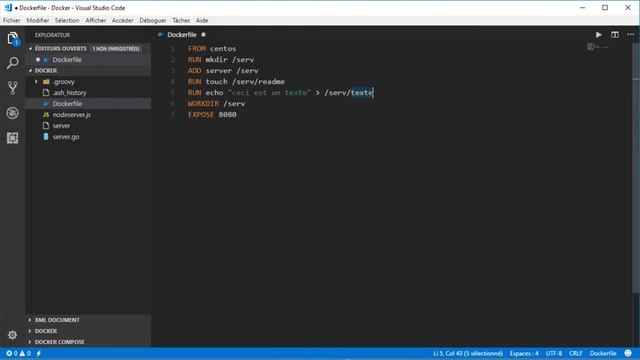Click the .groovy folder icon
640x360 pixels.
46,82
